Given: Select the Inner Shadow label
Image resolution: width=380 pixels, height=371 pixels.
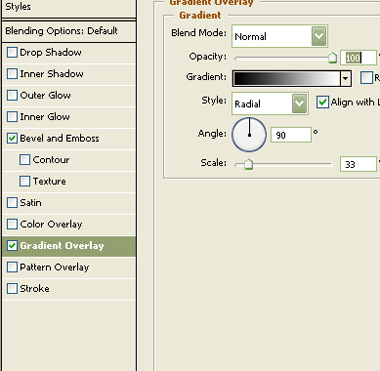Looking at the screenshot, I should click(x=52, y=74).
